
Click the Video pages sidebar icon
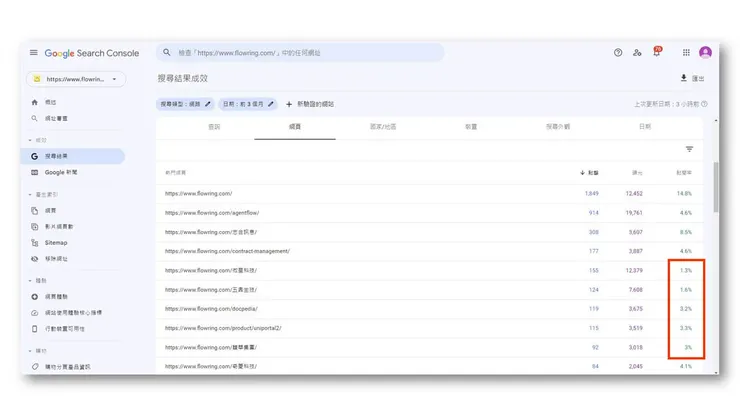coord(34,227)
